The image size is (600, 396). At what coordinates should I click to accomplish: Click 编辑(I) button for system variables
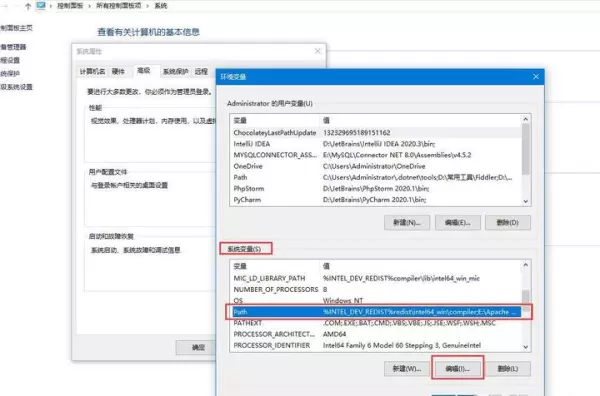(x=458, y=368)
